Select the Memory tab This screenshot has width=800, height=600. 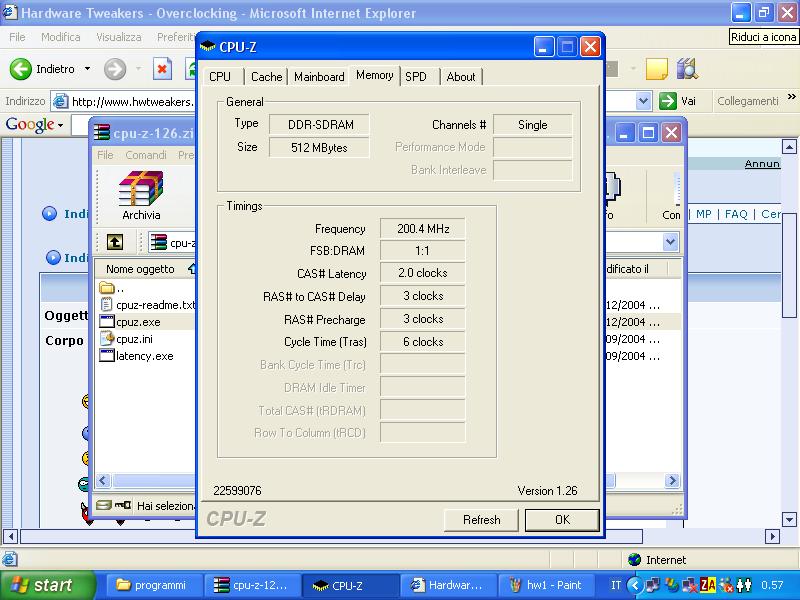tap(374, 76)
